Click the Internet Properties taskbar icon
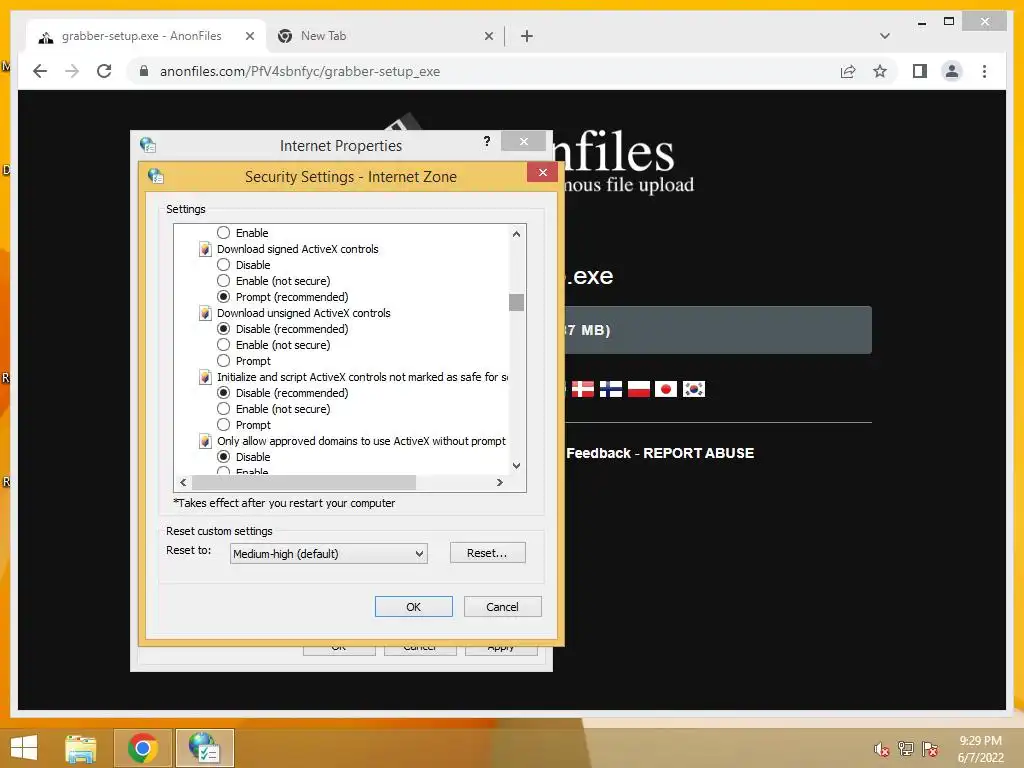This screenshot has width=1024, height=768. pos(204,748)
